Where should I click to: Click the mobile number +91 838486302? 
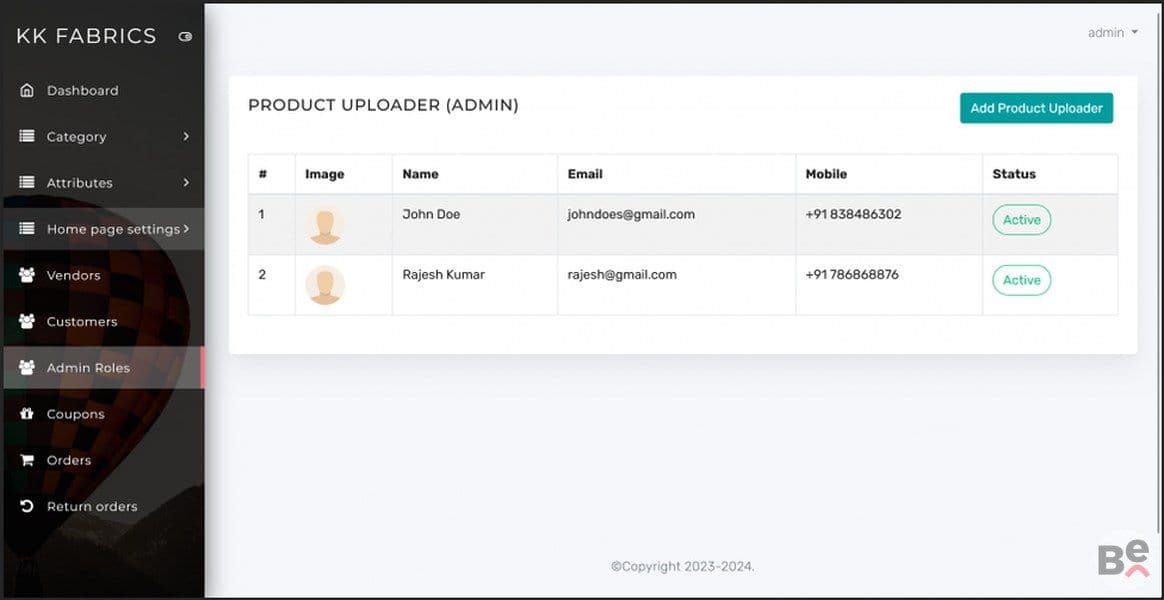coord(853,215)
